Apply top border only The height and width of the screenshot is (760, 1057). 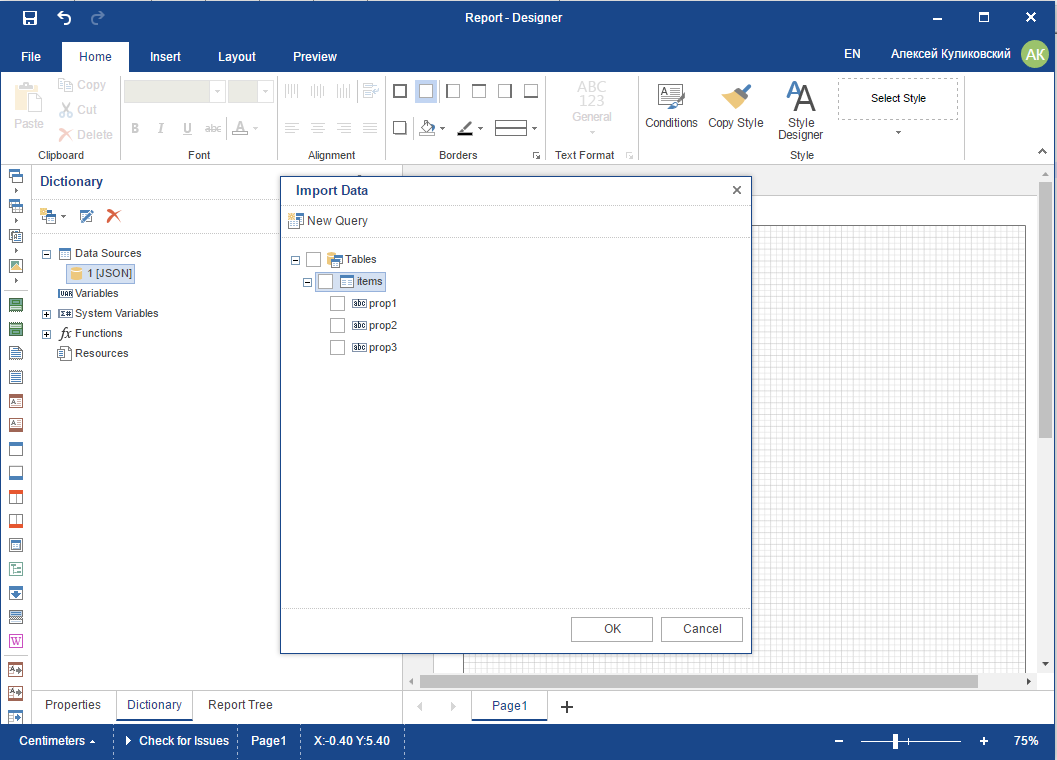click(x=479, y=91)
